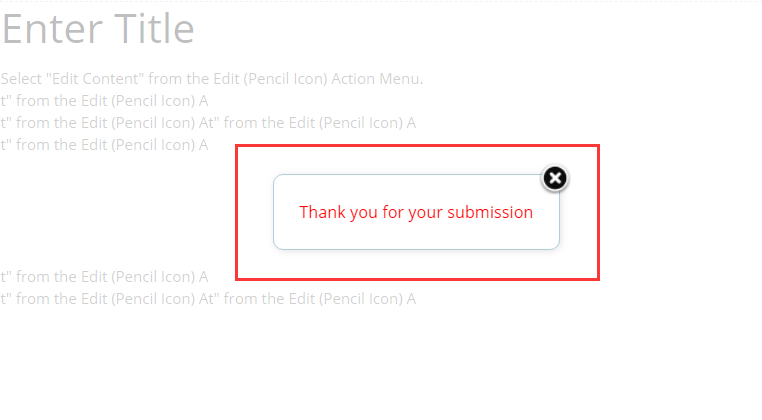Image resolution: width=762 pixels, height=420 pixels.
Task: Click the word "submission" in the popup
Action: (x=490, y=212)
